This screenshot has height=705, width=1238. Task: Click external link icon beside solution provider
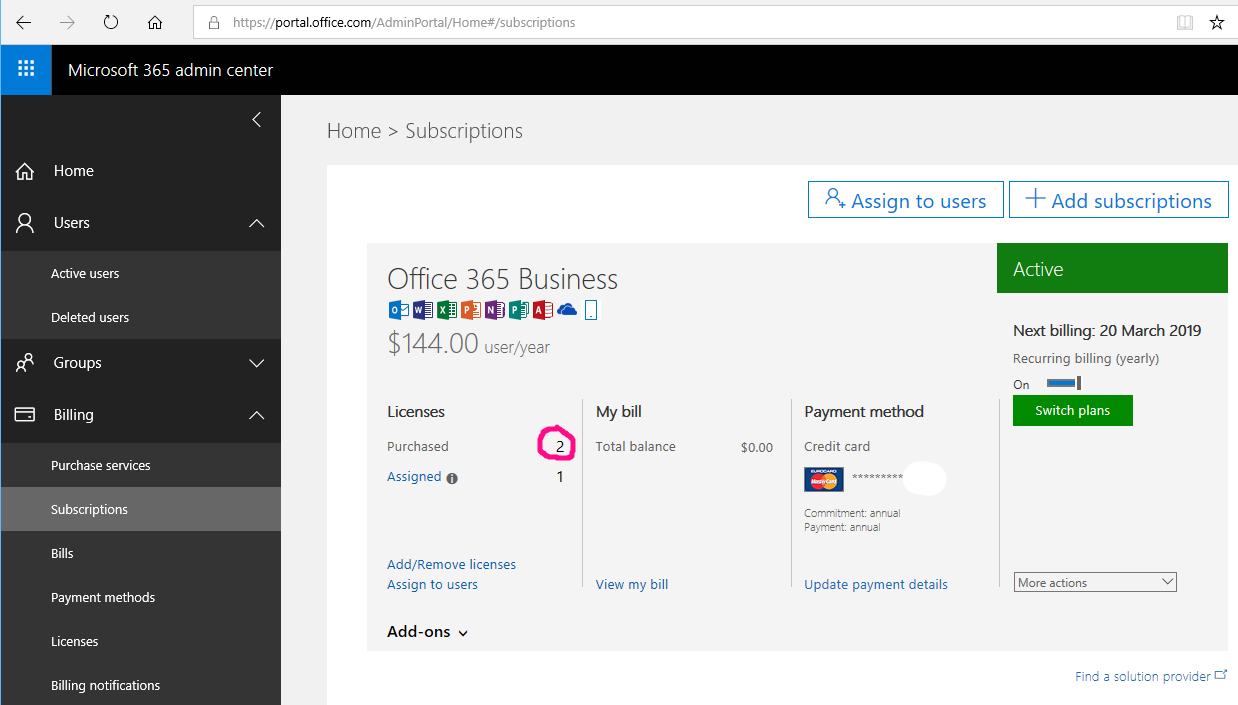[1220, 676]
